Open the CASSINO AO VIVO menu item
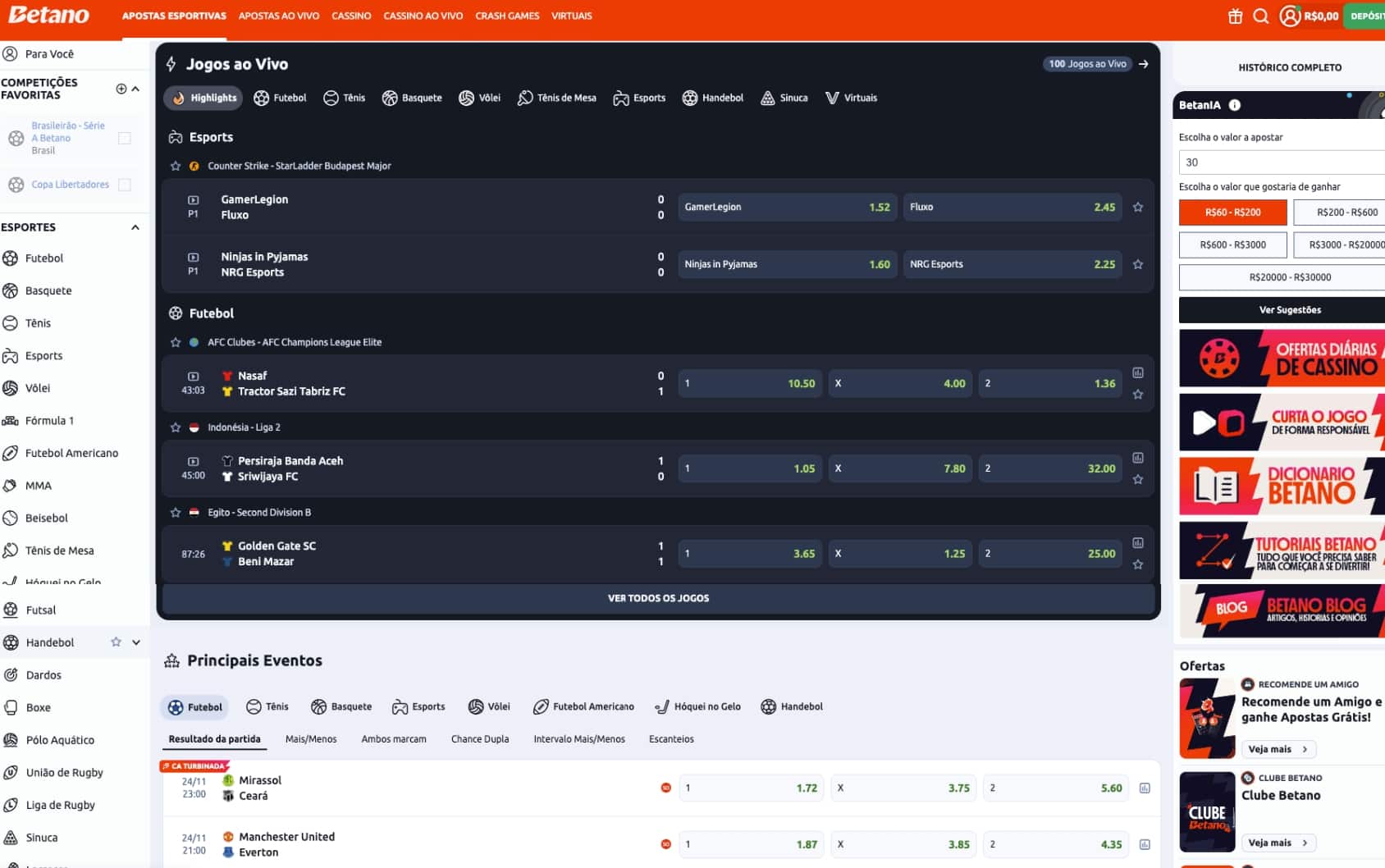The image size is (1385, 868). pyautogui.click(x=423, y=16)
